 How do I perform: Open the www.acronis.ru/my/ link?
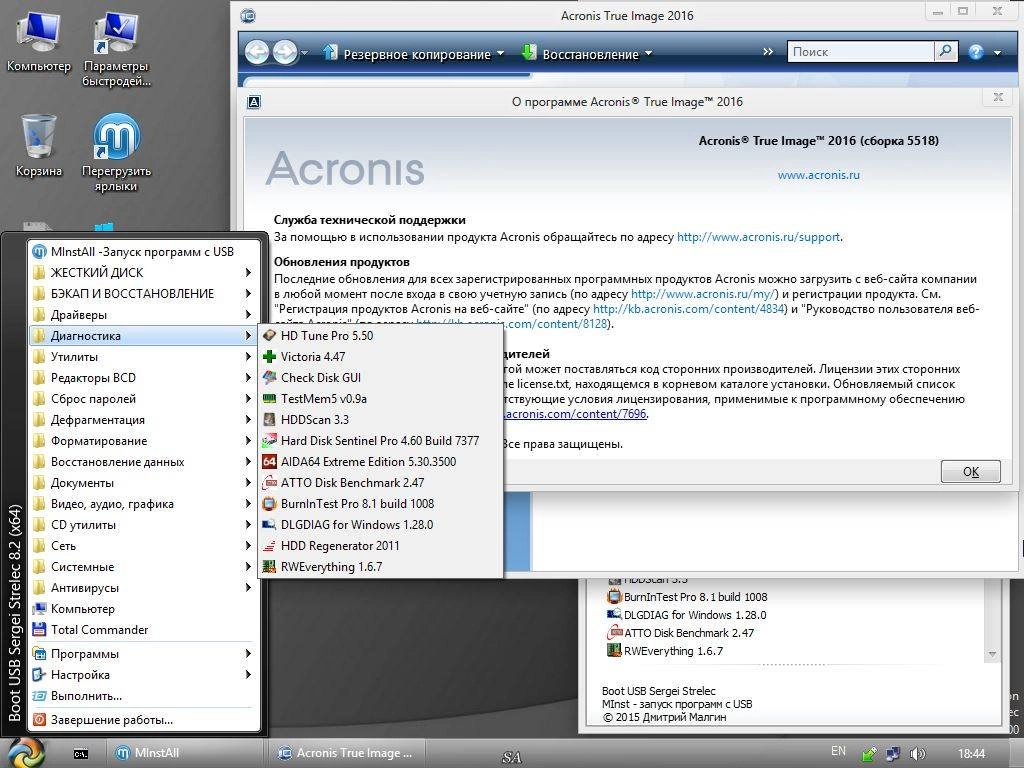[x=704, y=294]
